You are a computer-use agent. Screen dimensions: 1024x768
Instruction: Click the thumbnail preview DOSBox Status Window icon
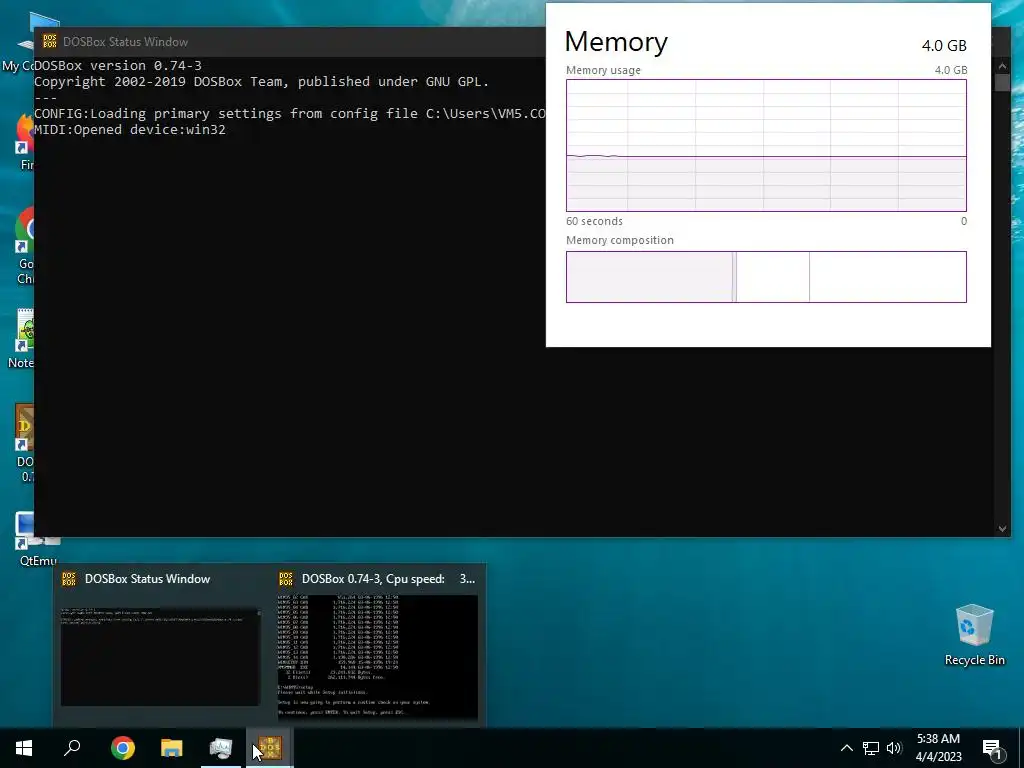pyautogui.click(x=69, y=579)
